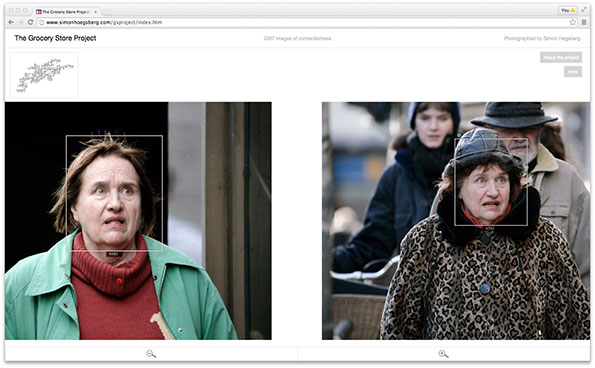Click the zoom magnifier under the left photo
The width and height of the screenshot is (595, 368).
151,354
